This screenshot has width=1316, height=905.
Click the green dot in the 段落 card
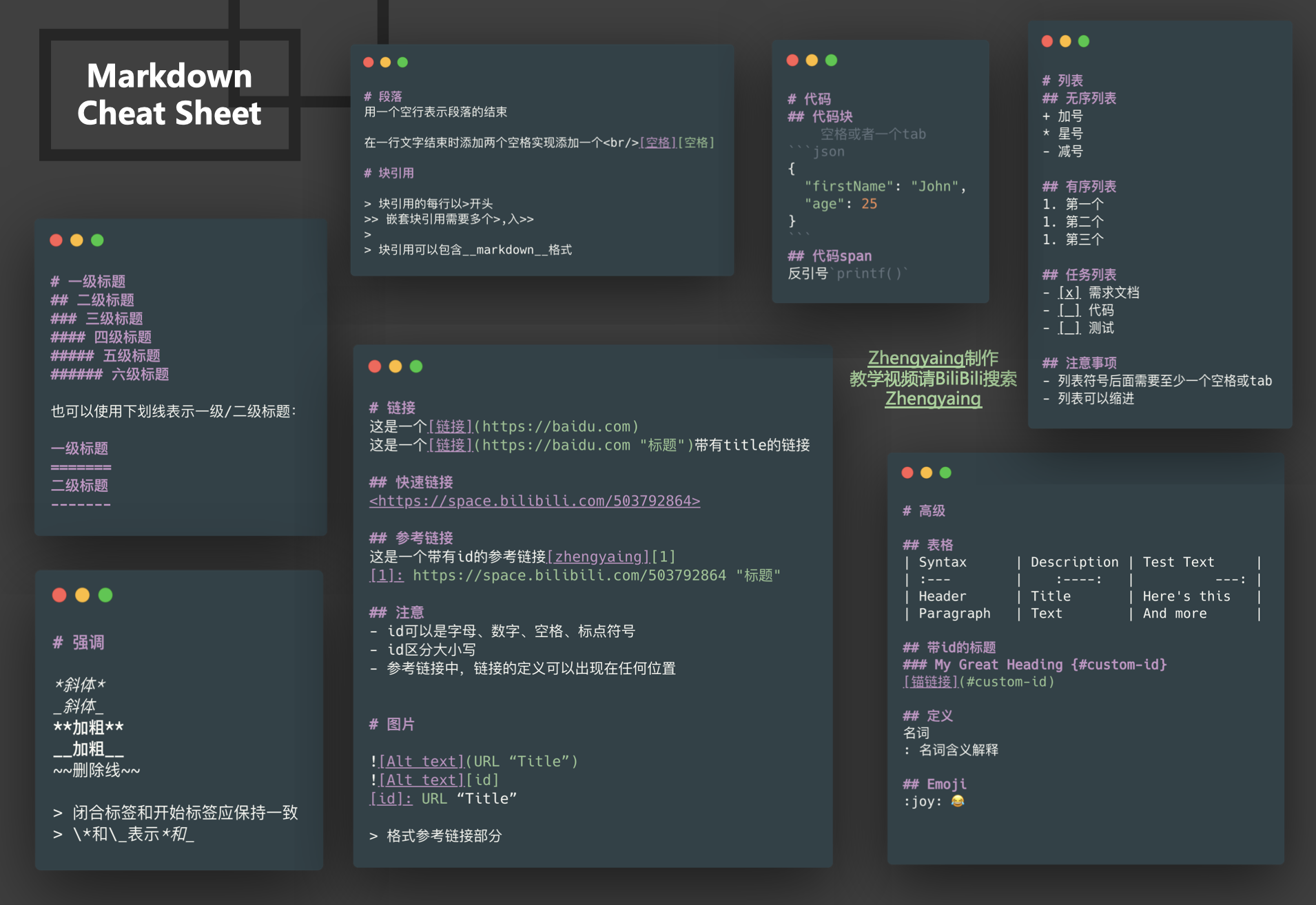402,62
